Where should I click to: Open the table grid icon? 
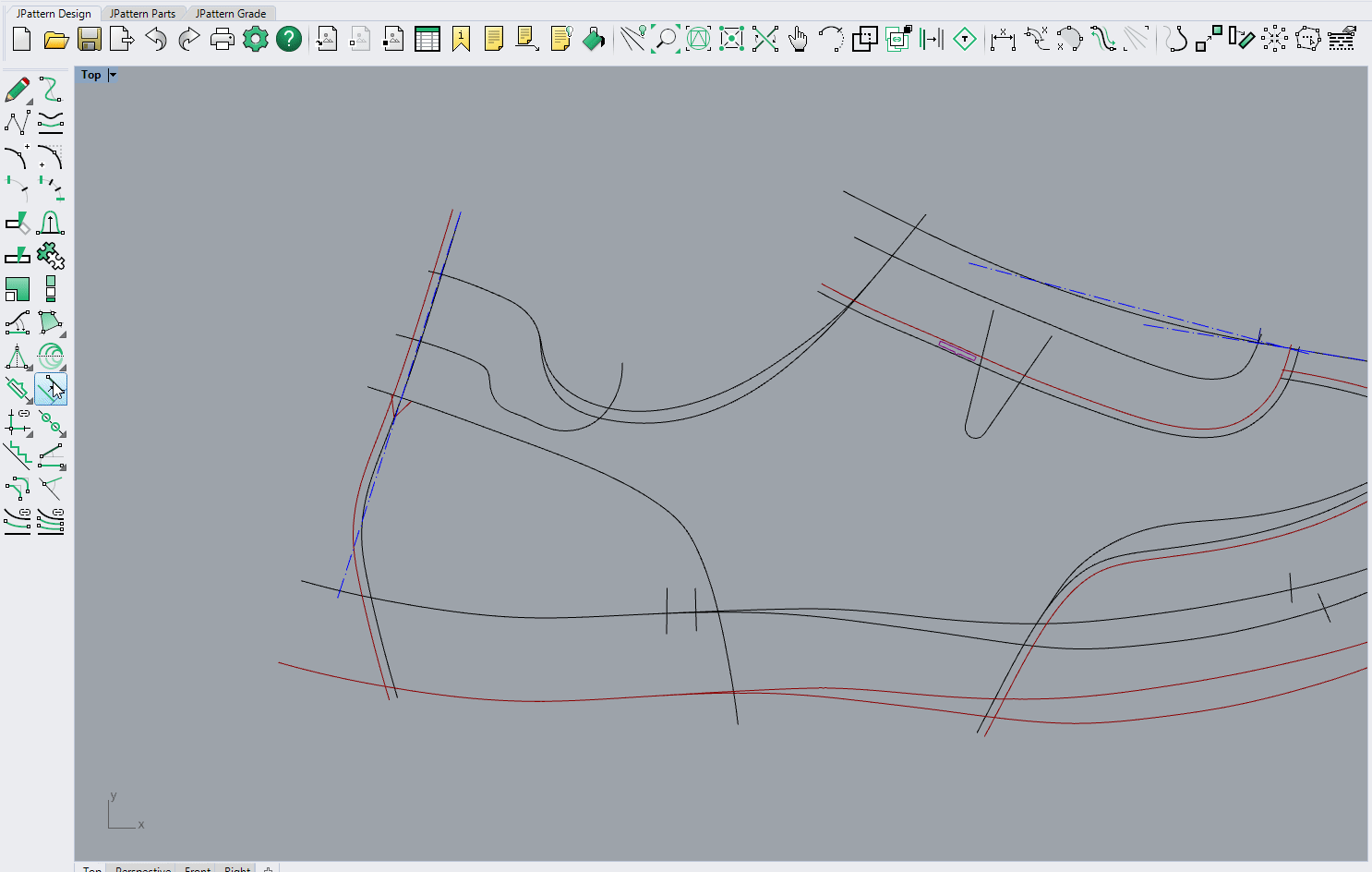click(427, 39)
